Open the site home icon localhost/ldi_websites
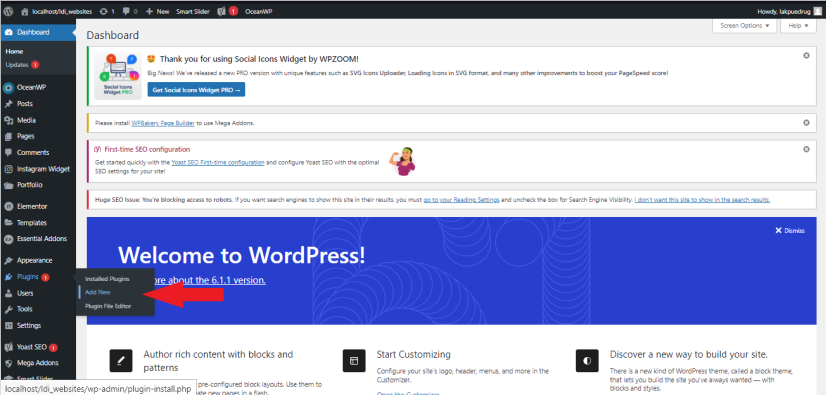Screen dimensions: 826x395 tap(25, 11)
